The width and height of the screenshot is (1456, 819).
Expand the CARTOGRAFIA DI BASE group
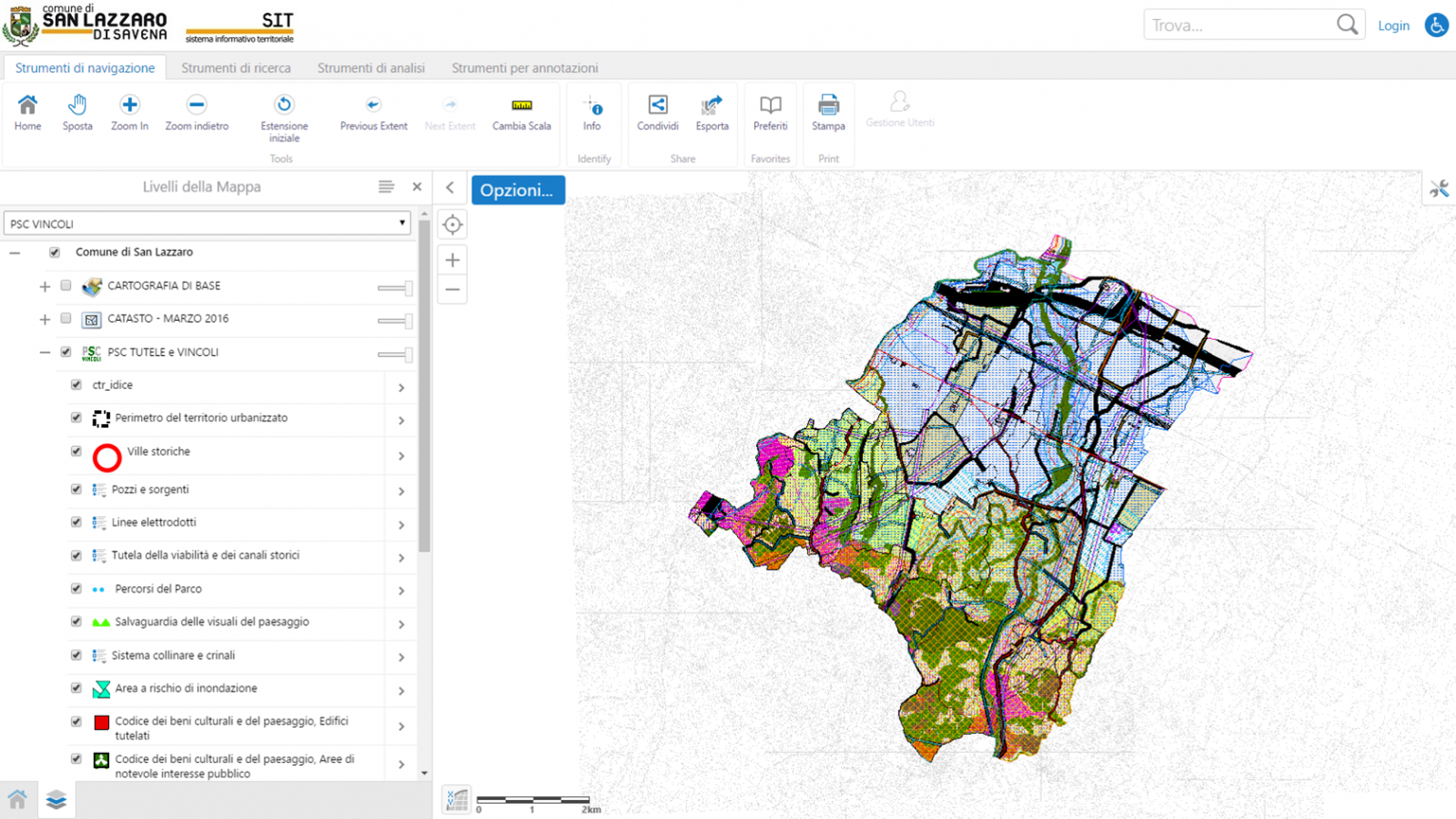click(x=45, y=287)
